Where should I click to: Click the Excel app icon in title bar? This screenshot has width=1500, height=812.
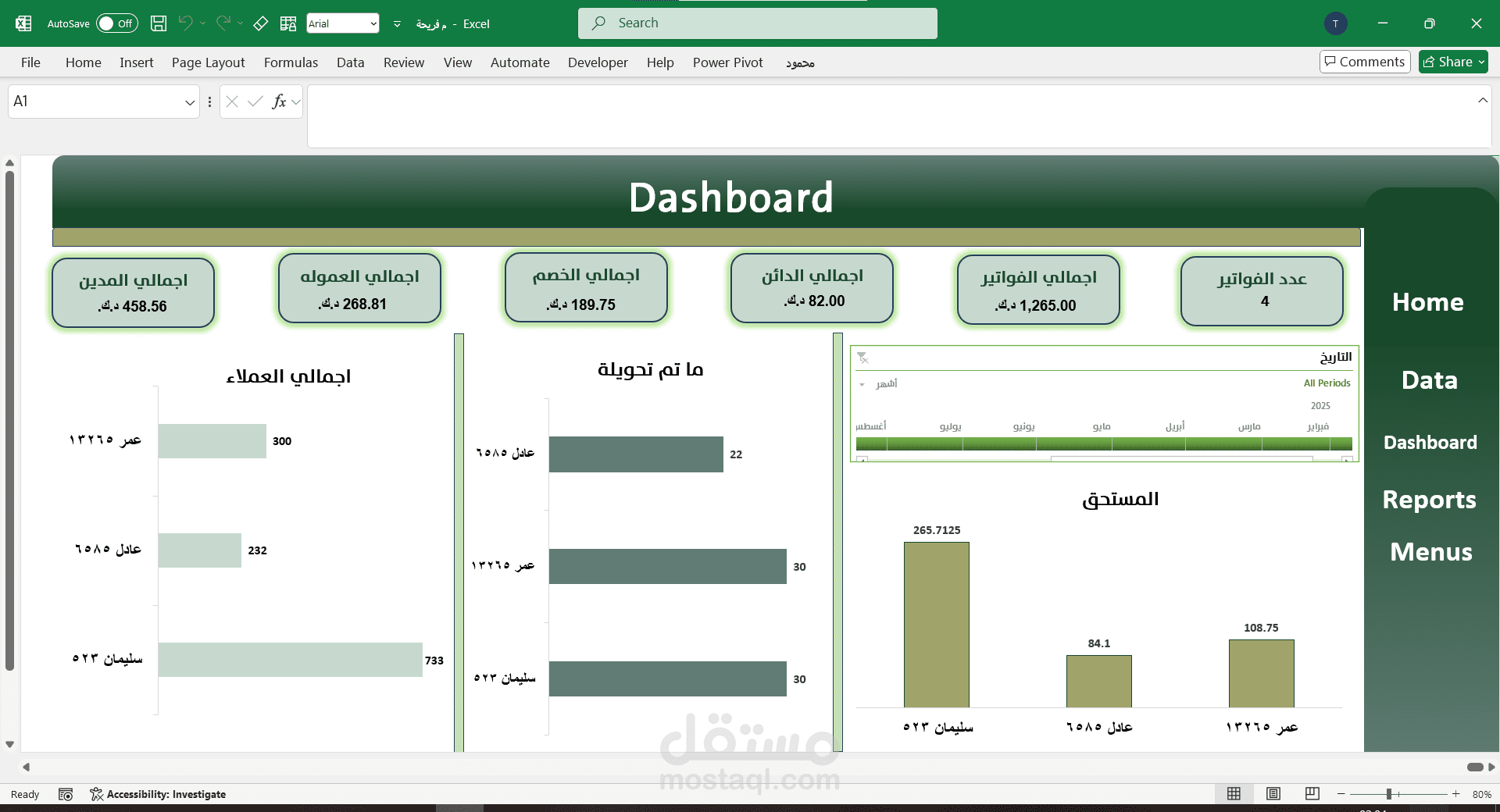point(23,23)
